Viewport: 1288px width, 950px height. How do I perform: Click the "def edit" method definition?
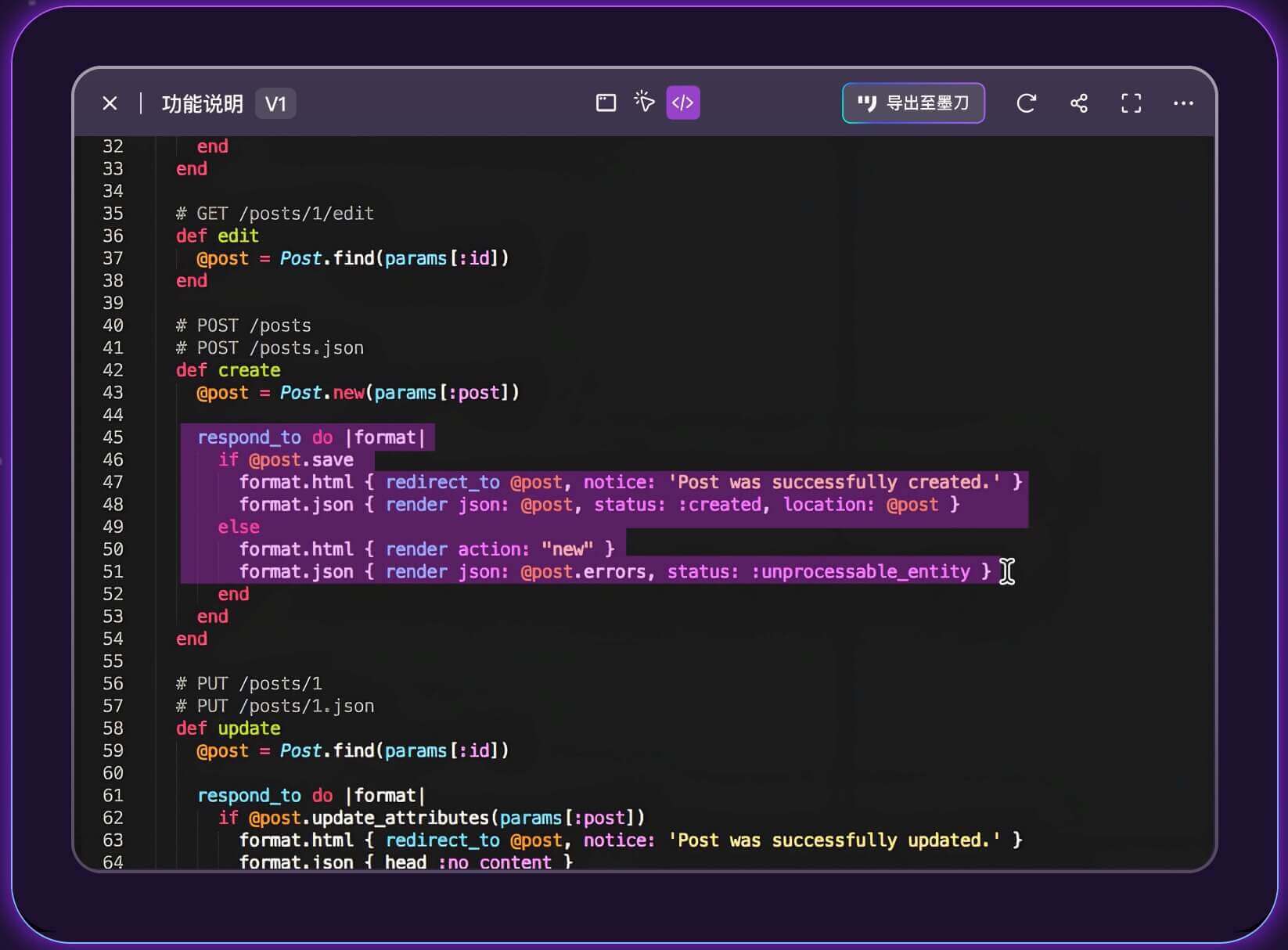point(217,236)
